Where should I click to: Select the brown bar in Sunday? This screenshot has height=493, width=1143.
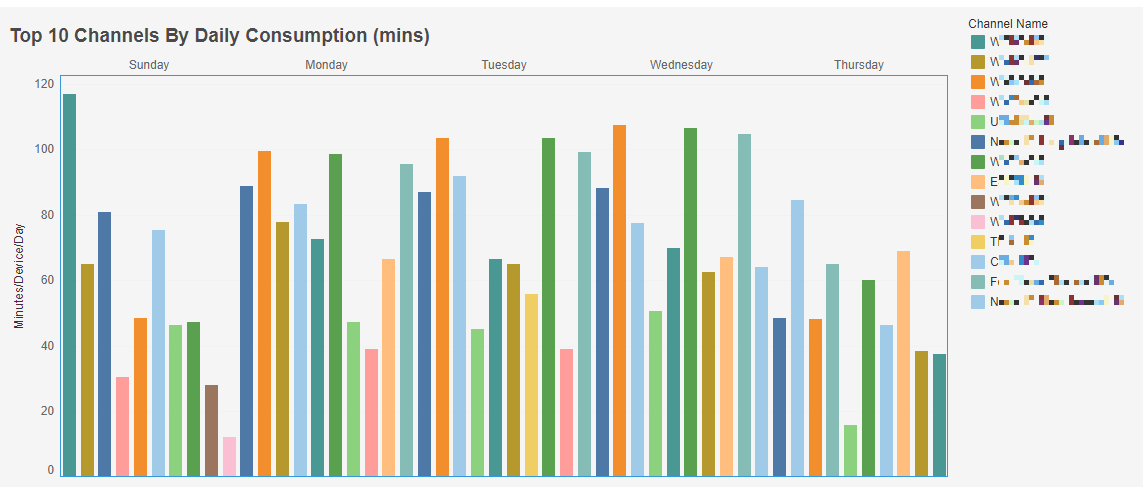pyautogui.click(x=211, y=430)
